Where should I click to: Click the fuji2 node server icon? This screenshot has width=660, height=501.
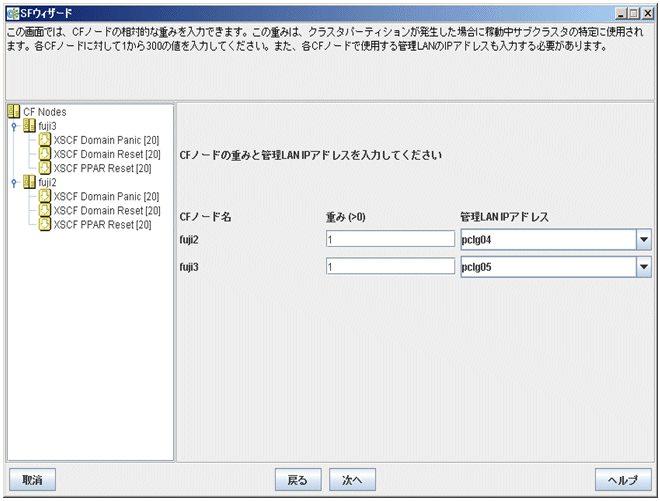tap(29, 182)
